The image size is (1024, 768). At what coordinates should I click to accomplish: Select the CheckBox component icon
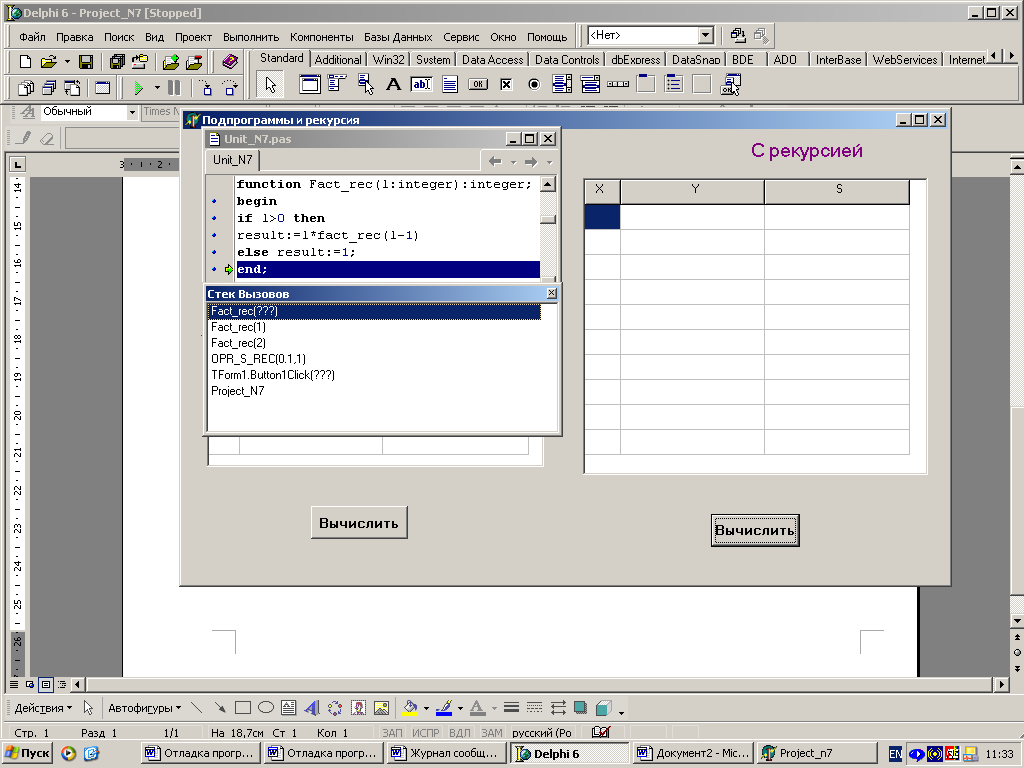[506, 84]
